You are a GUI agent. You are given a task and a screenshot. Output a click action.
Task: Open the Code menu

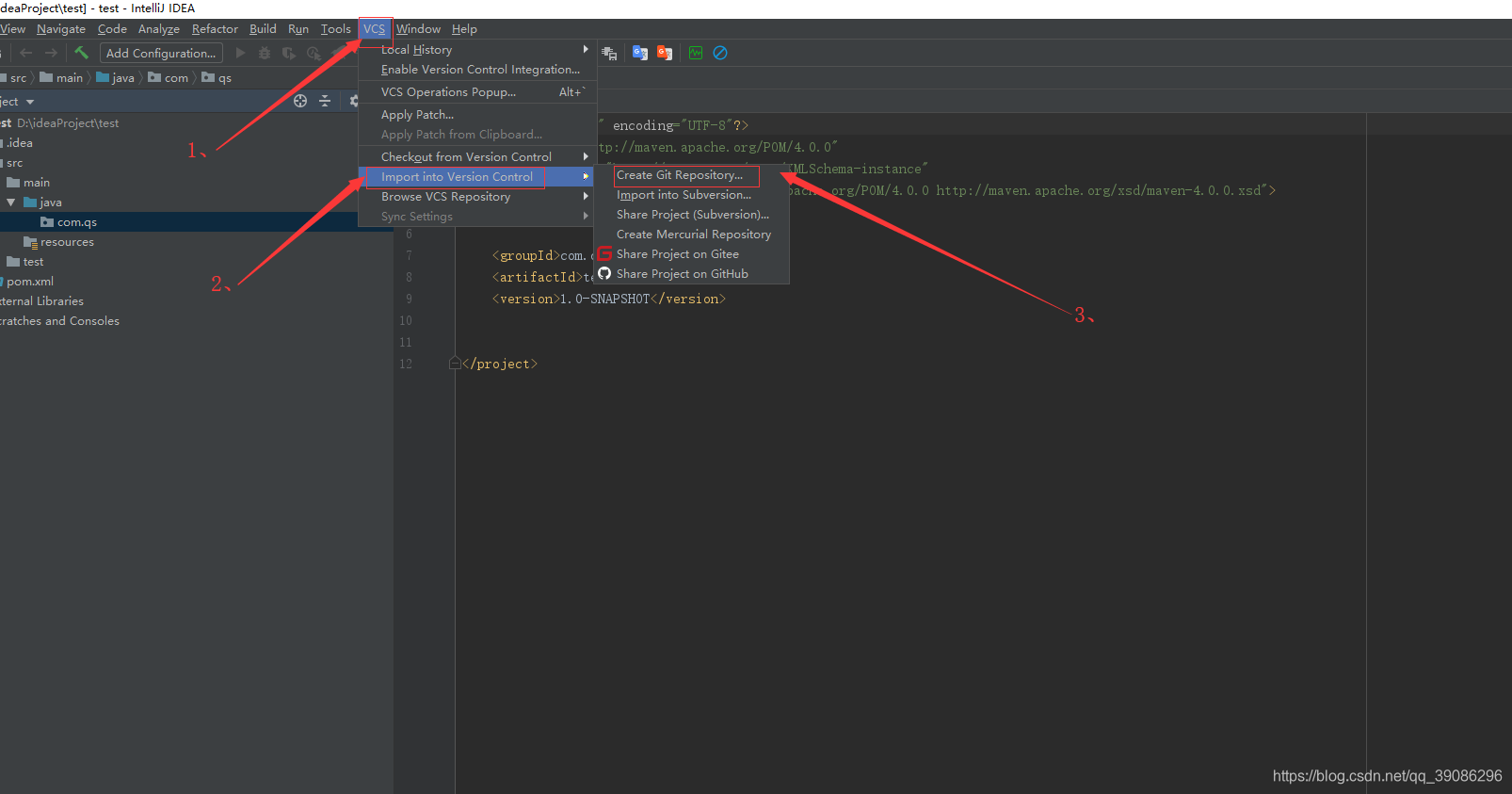[112, 29]
